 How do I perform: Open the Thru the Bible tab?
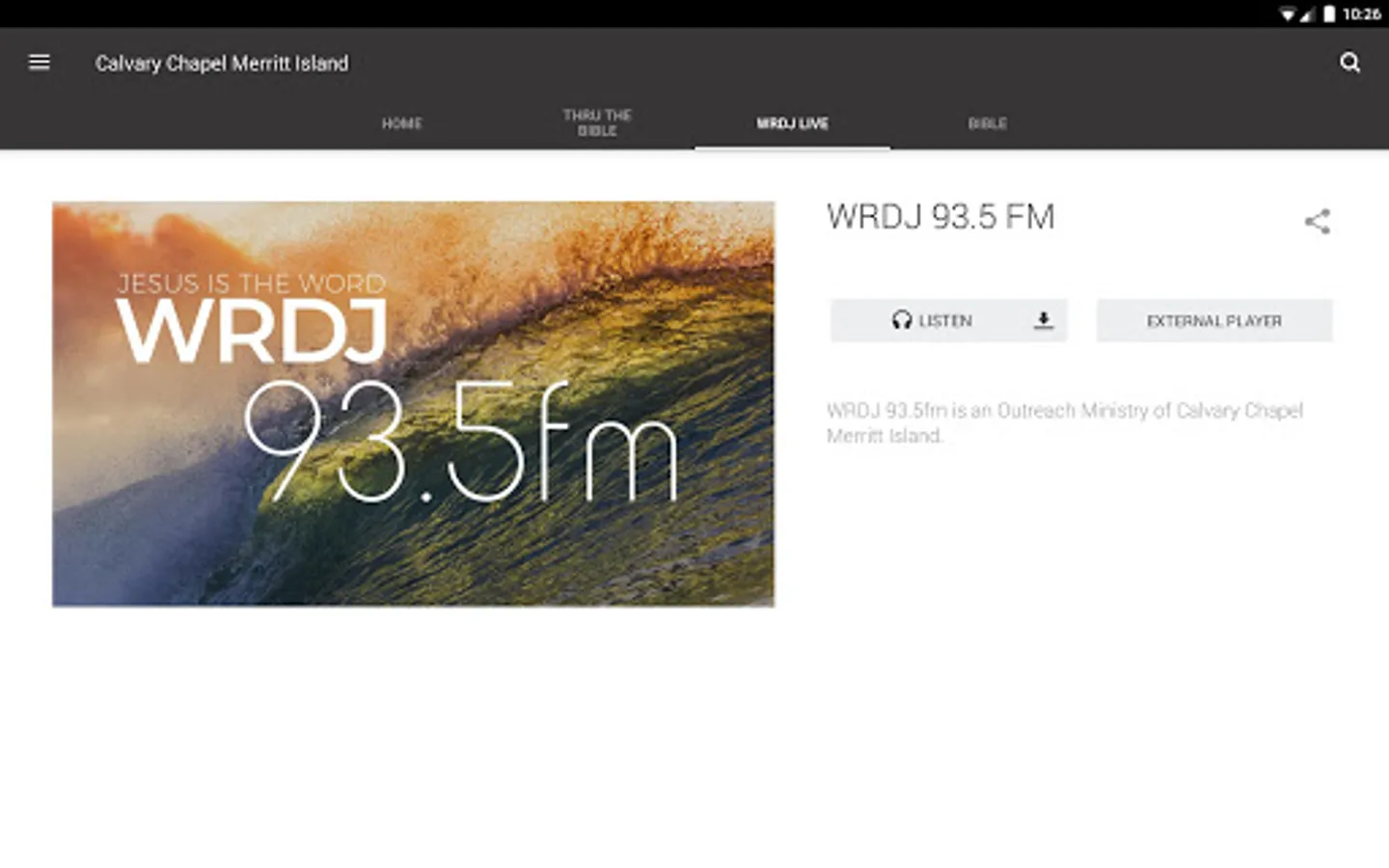coord(597,123)
